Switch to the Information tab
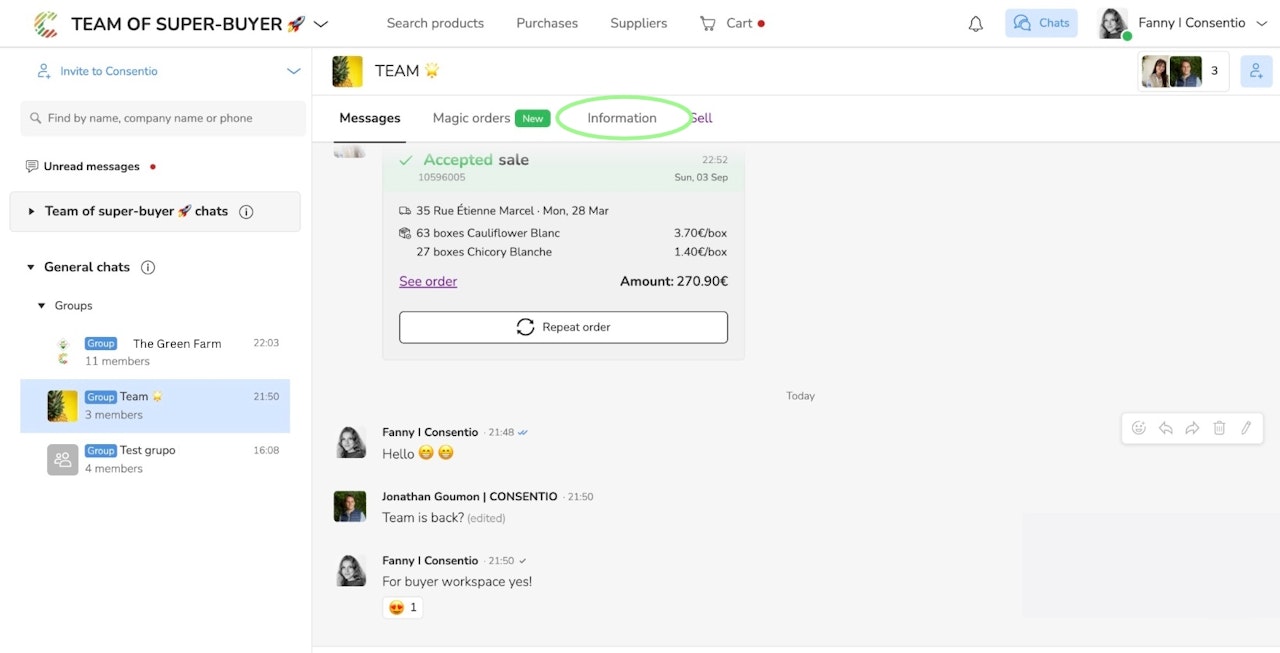1280x653 pixels. click(x=622, y=118)
